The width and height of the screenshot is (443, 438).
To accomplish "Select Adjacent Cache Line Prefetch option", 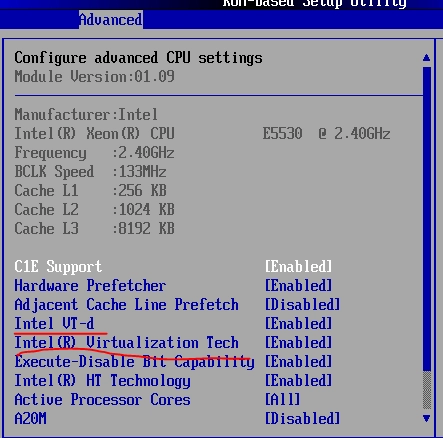I will 126,305.
